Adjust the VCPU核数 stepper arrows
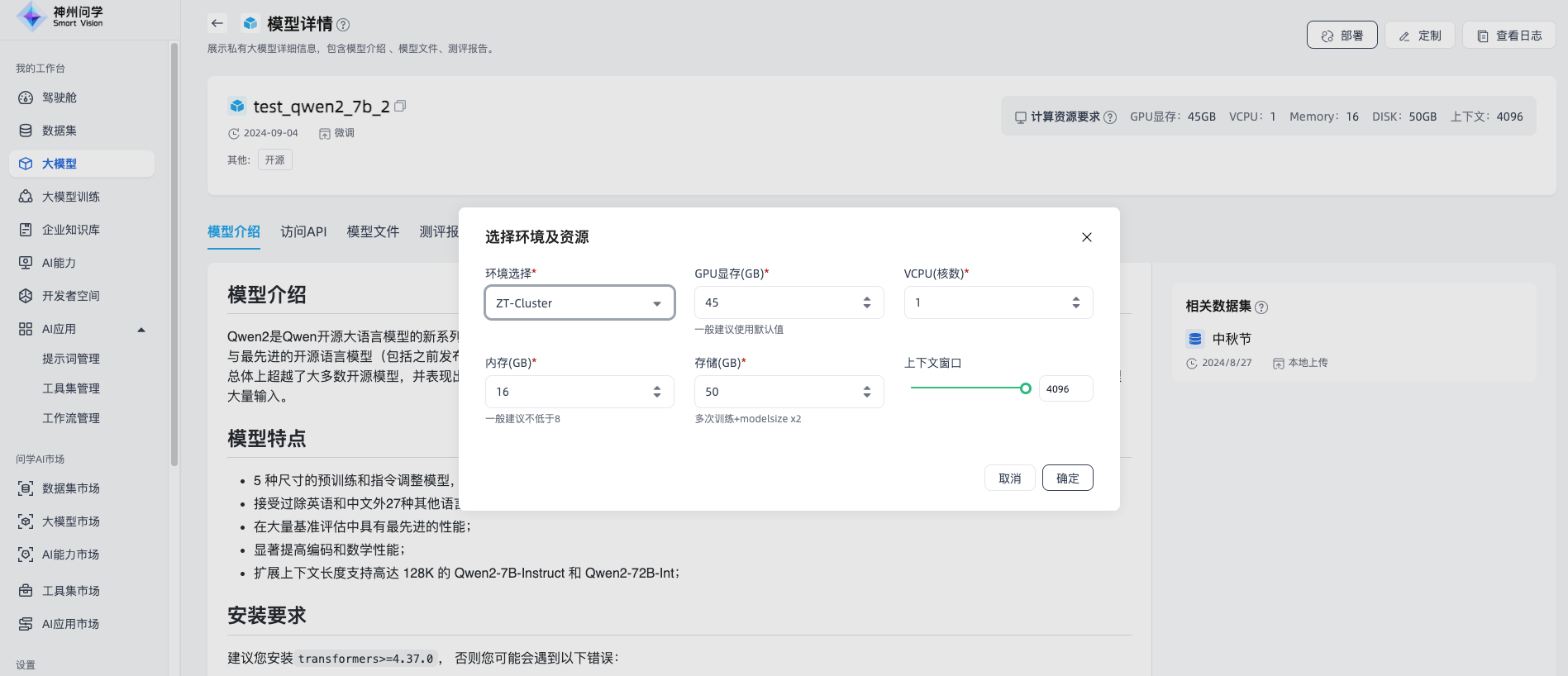This screenshot has width=1568, height=676. pos(1075,302)
